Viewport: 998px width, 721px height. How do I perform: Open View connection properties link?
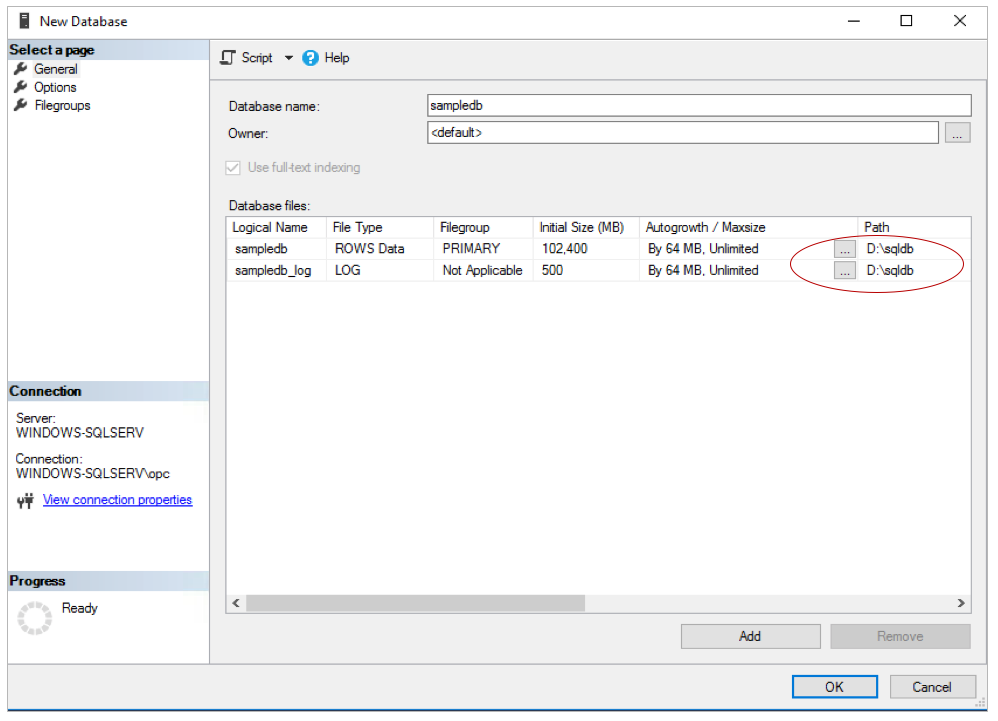[117, 500]
